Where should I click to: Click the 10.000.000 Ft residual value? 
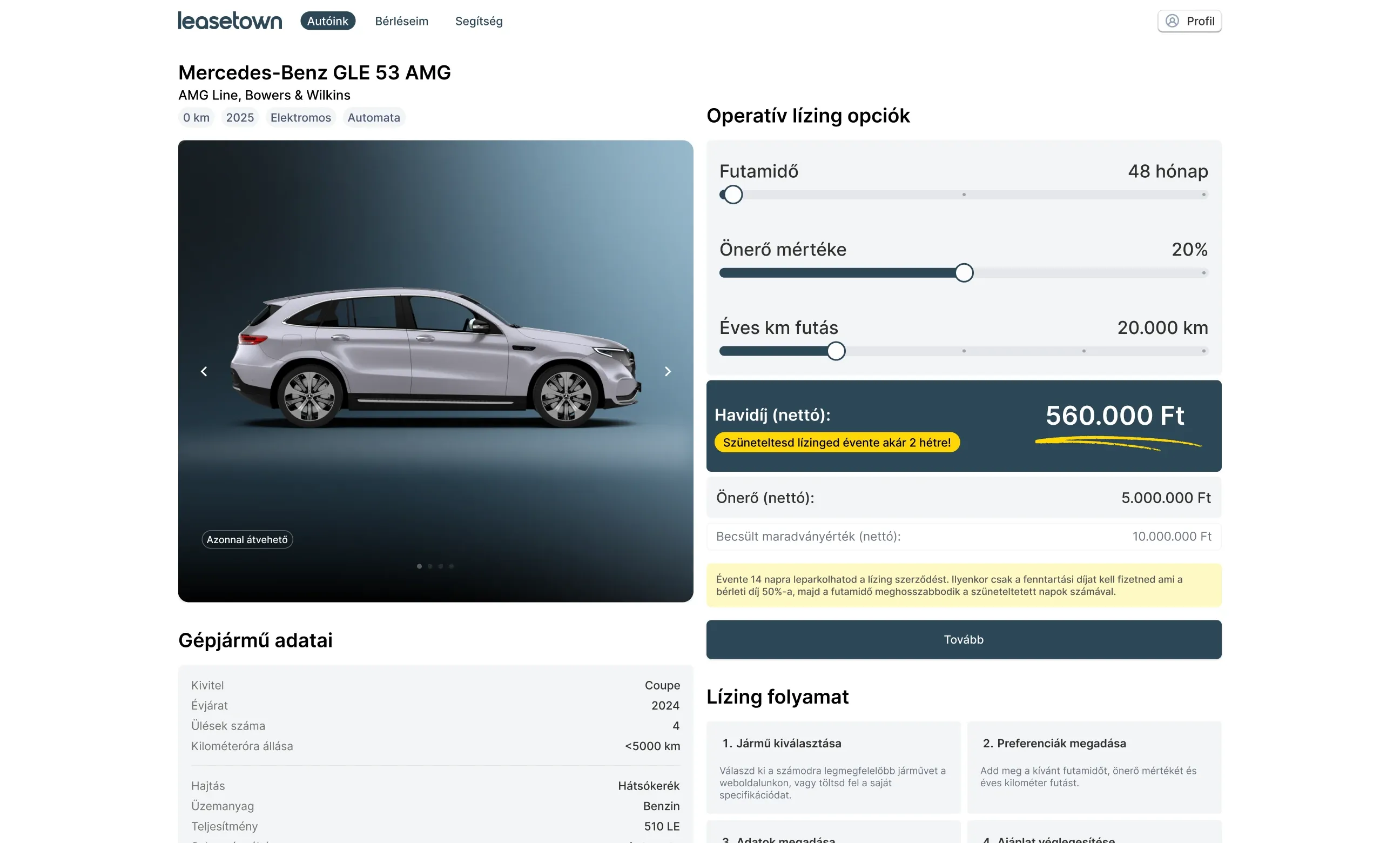click(x=1171, y=537)
